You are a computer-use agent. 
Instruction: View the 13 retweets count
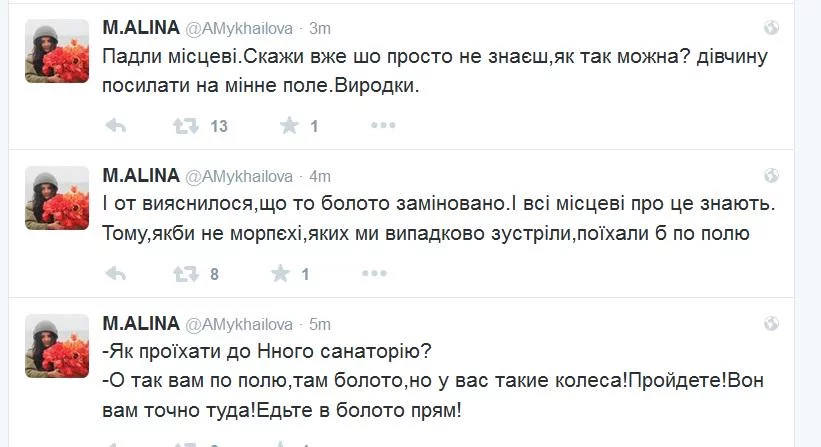tap(219, 127)
